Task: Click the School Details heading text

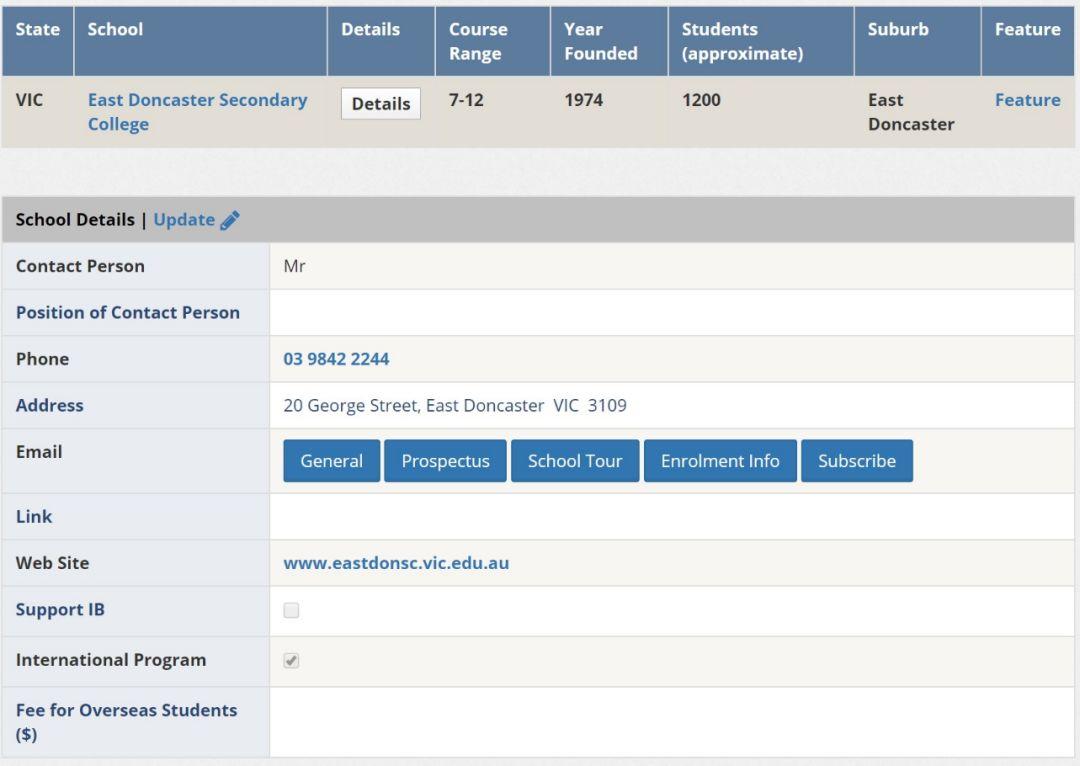Action: click(x=75, y=220)
